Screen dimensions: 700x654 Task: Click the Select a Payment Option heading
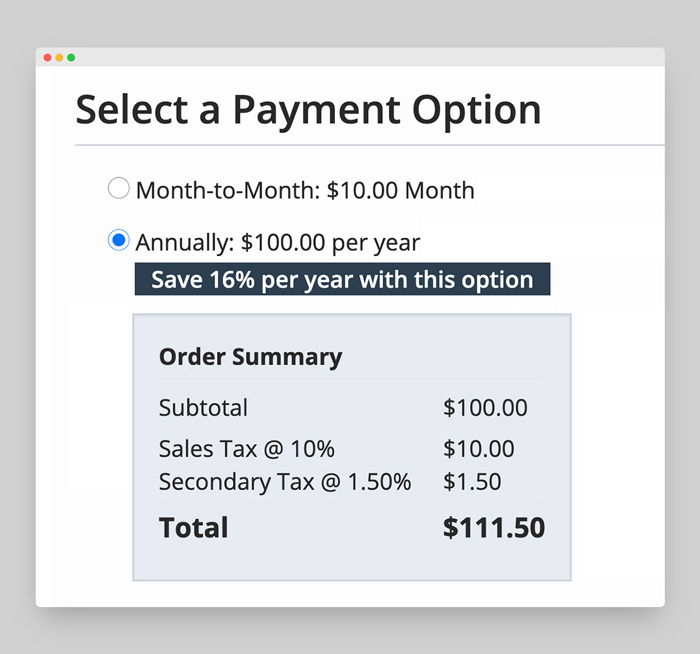pyautogui.click(x=308, y=110)
